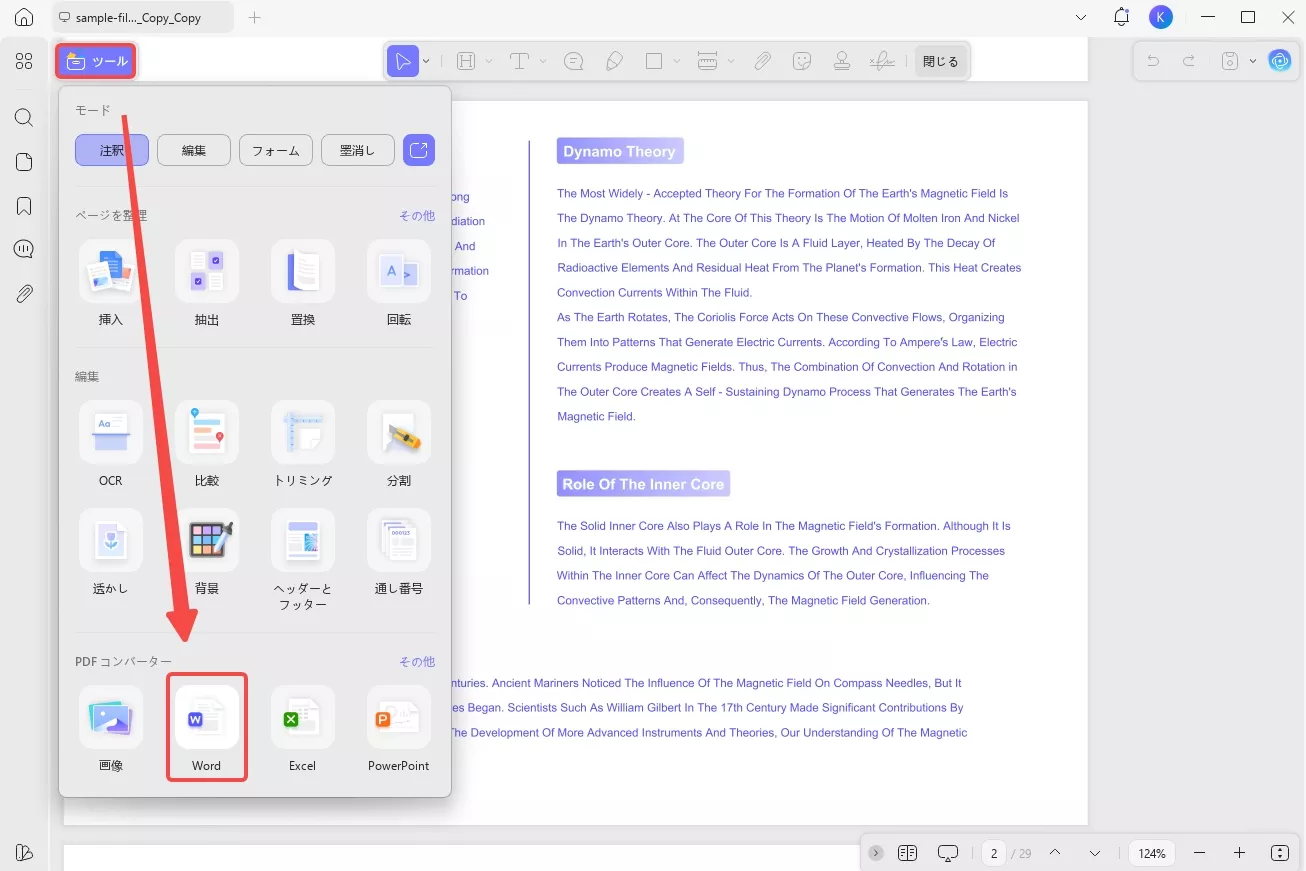Select the cursor pointer tool
The image size is (1306, 871).
pos(402,61)
